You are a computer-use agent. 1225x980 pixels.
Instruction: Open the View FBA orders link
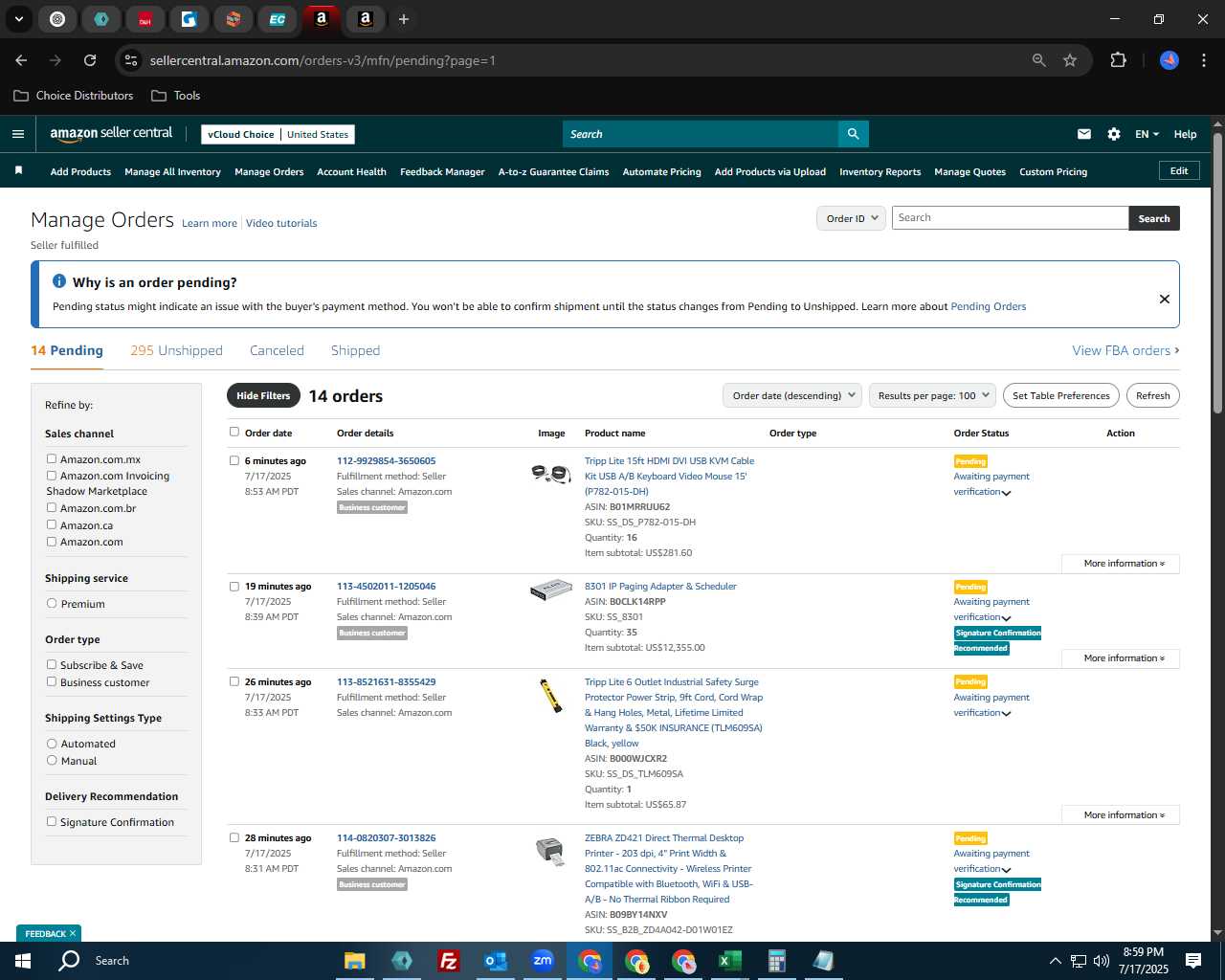click(x=1125, y=350)
